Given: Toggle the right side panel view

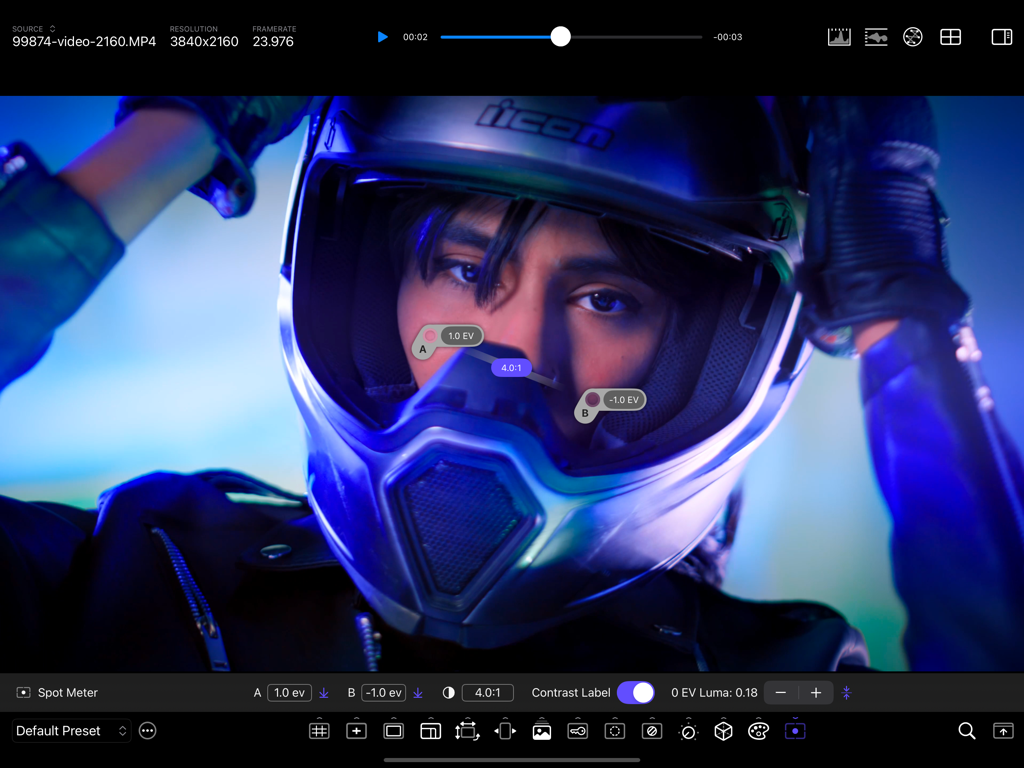Looking at the screenshot, I should tap(1001, 36).
